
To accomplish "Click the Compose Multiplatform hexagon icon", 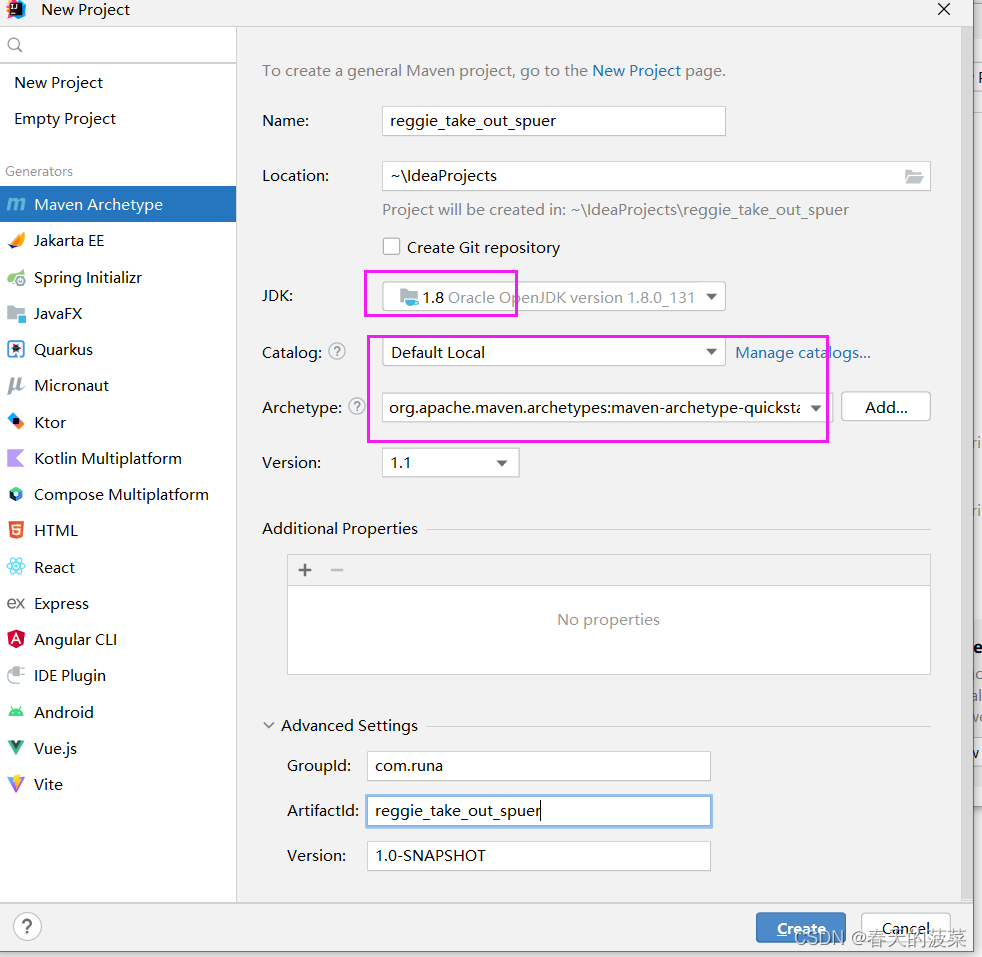I will 16,494.
